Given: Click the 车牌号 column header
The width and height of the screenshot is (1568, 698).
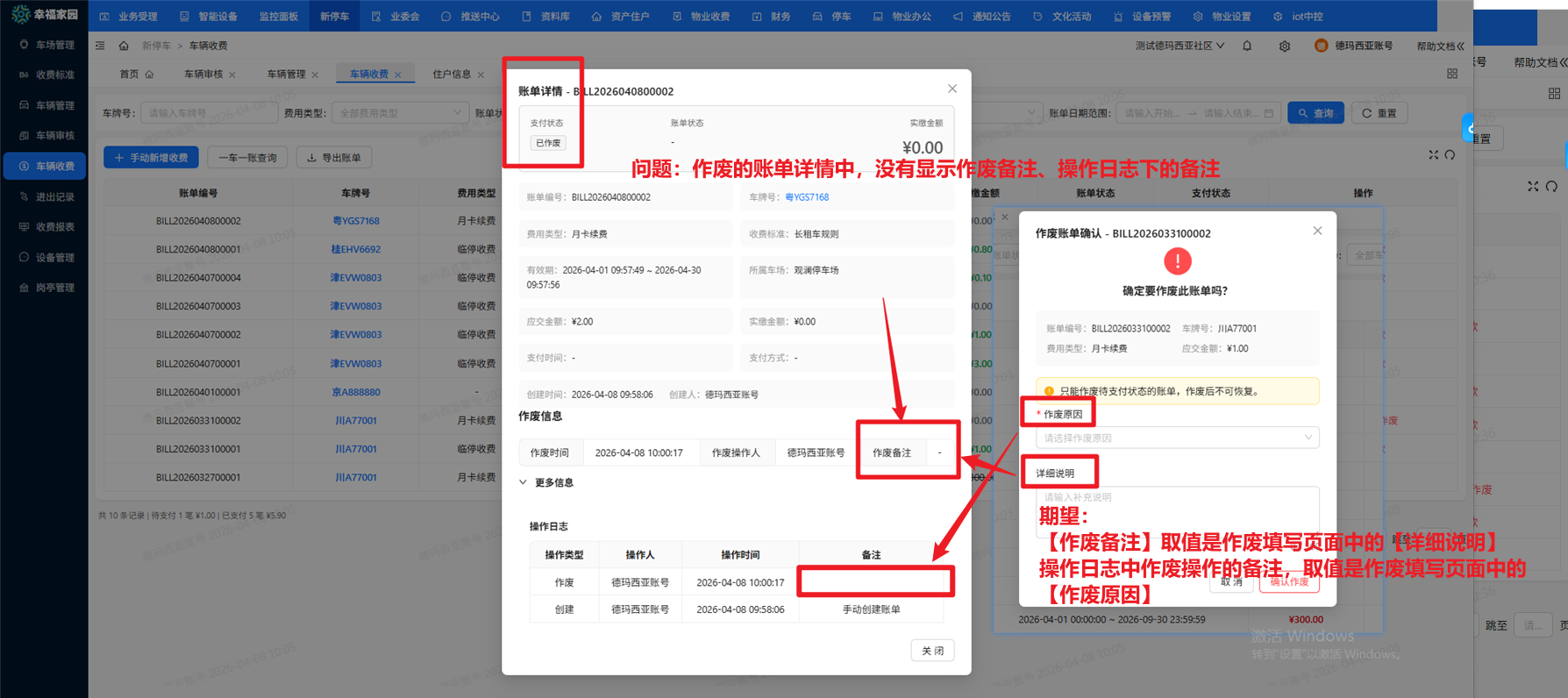Looking at the screenshot, I should tap(355, 193).
